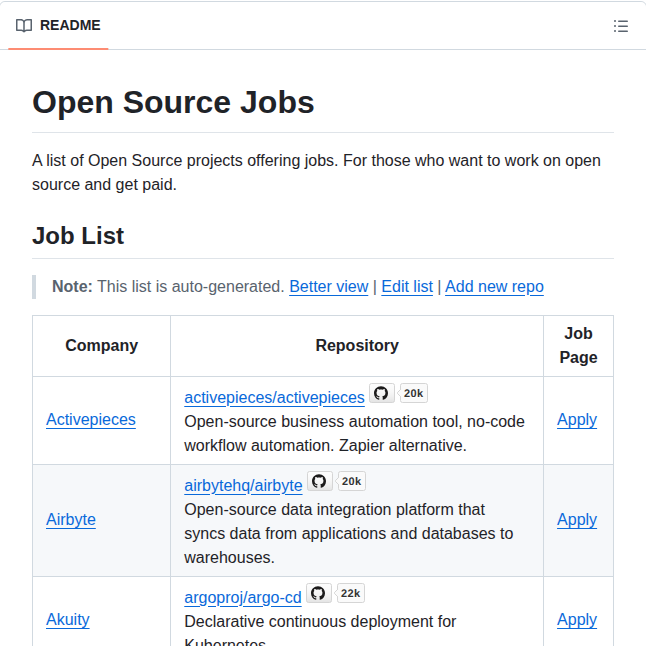Click GitHub icon badge beside activepieces/activepieces
The image size is (646, 646).
[x=381, y=393]
